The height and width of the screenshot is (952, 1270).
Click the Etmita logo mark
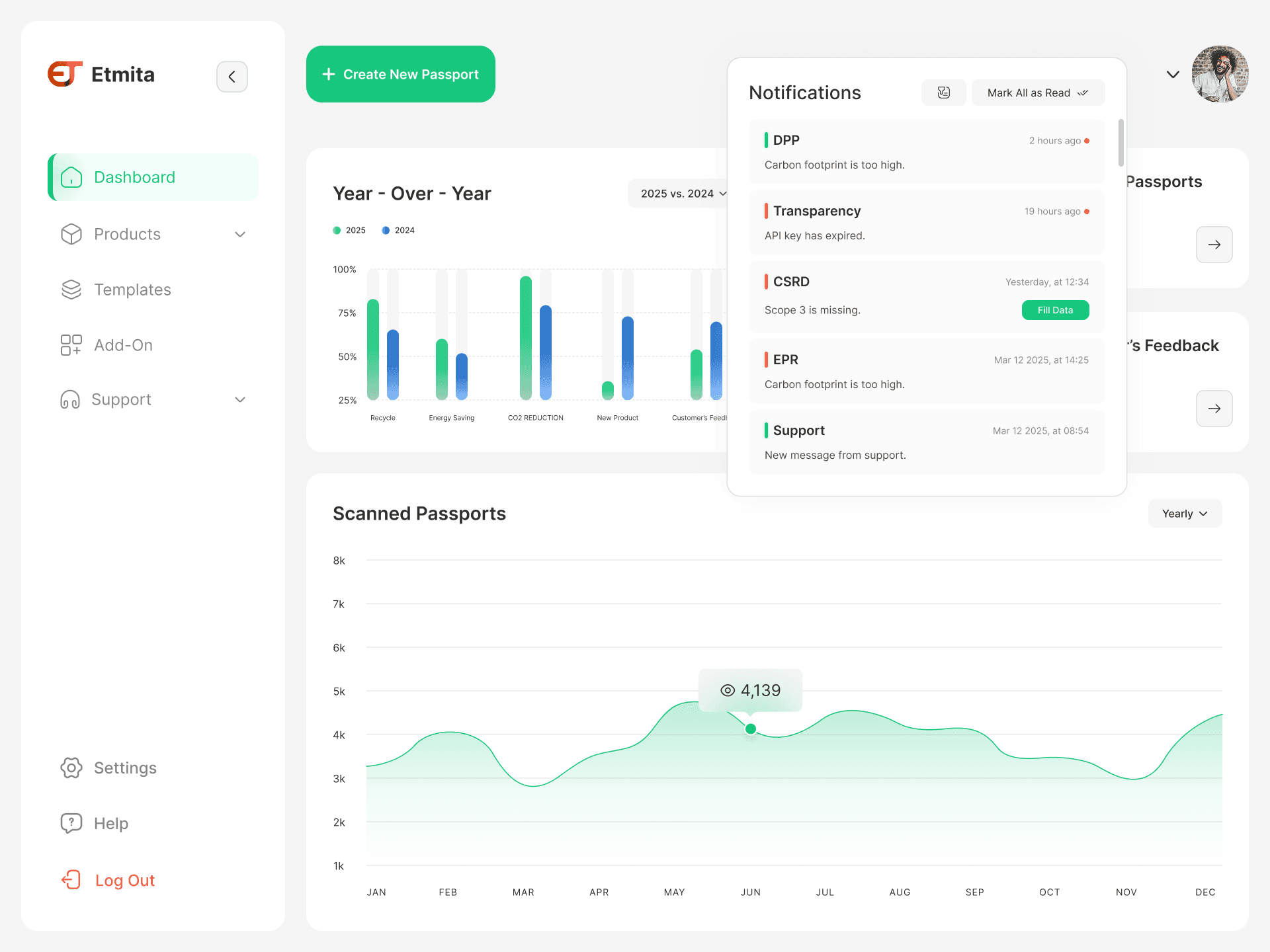[x=66, y=74]
